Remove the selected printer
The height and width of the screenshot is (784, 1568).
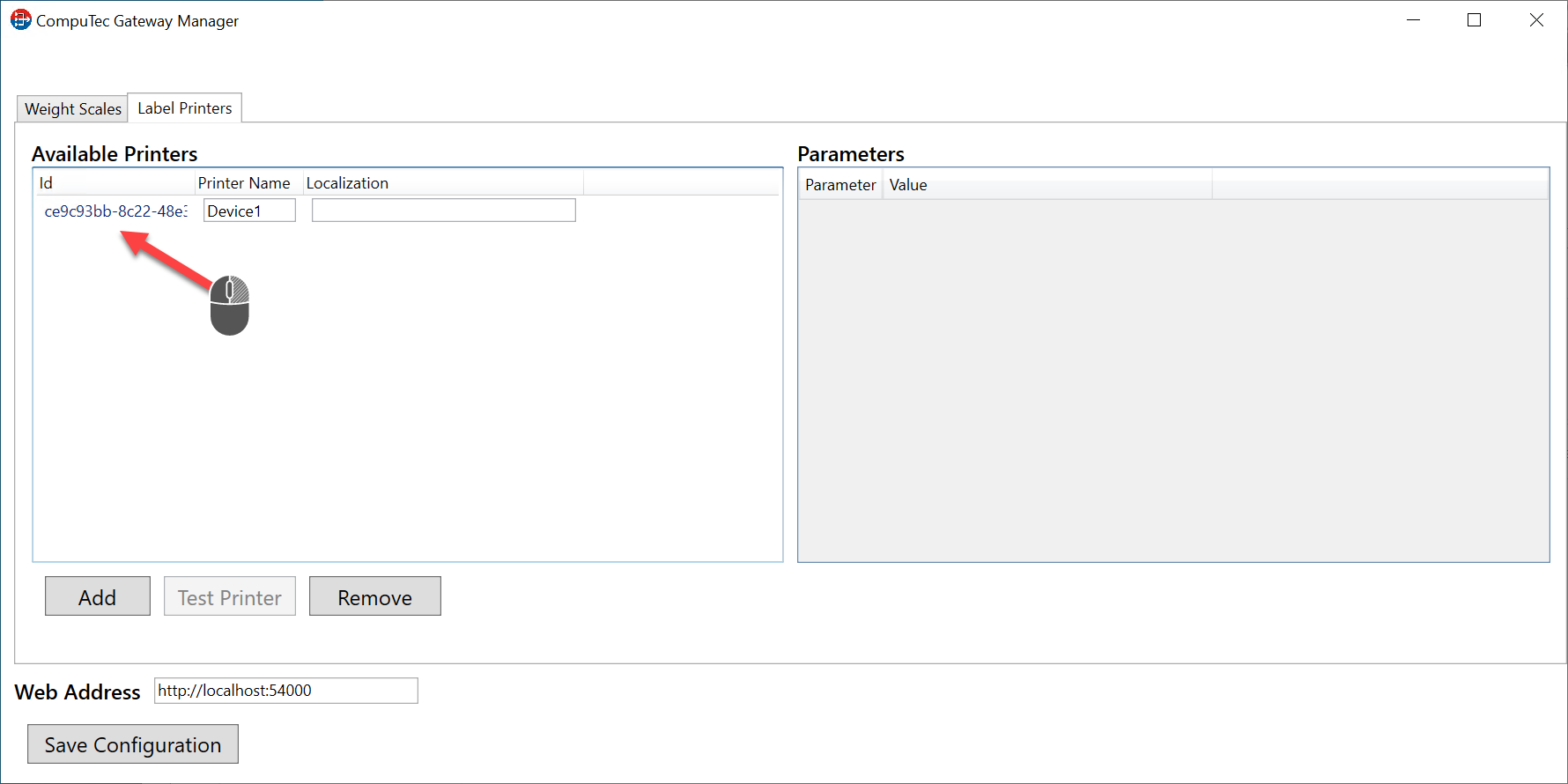[374, 597]
